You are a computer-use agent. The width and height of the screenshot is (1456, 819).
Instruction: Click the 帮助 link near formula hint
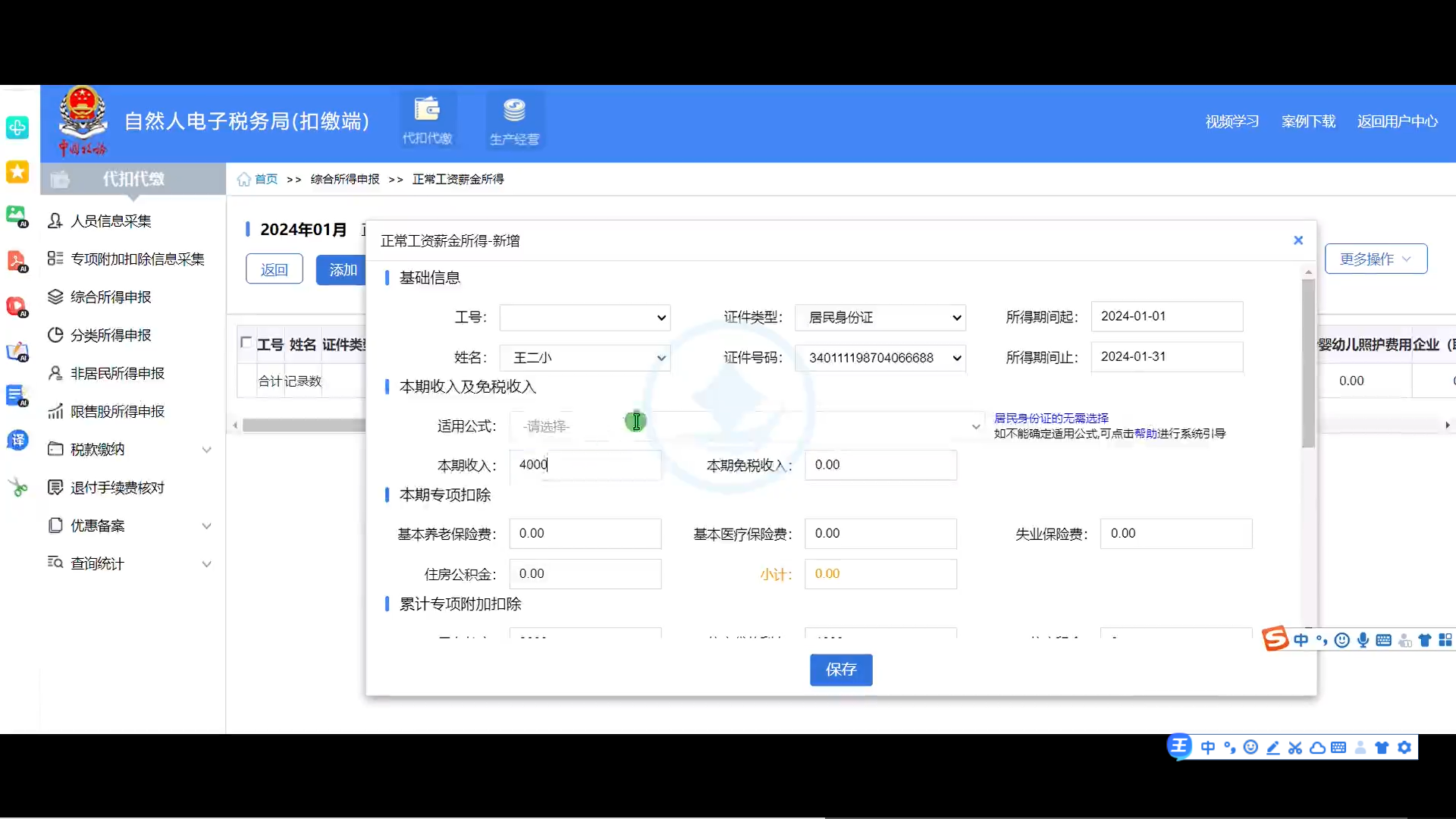[x=1145, y=434]
